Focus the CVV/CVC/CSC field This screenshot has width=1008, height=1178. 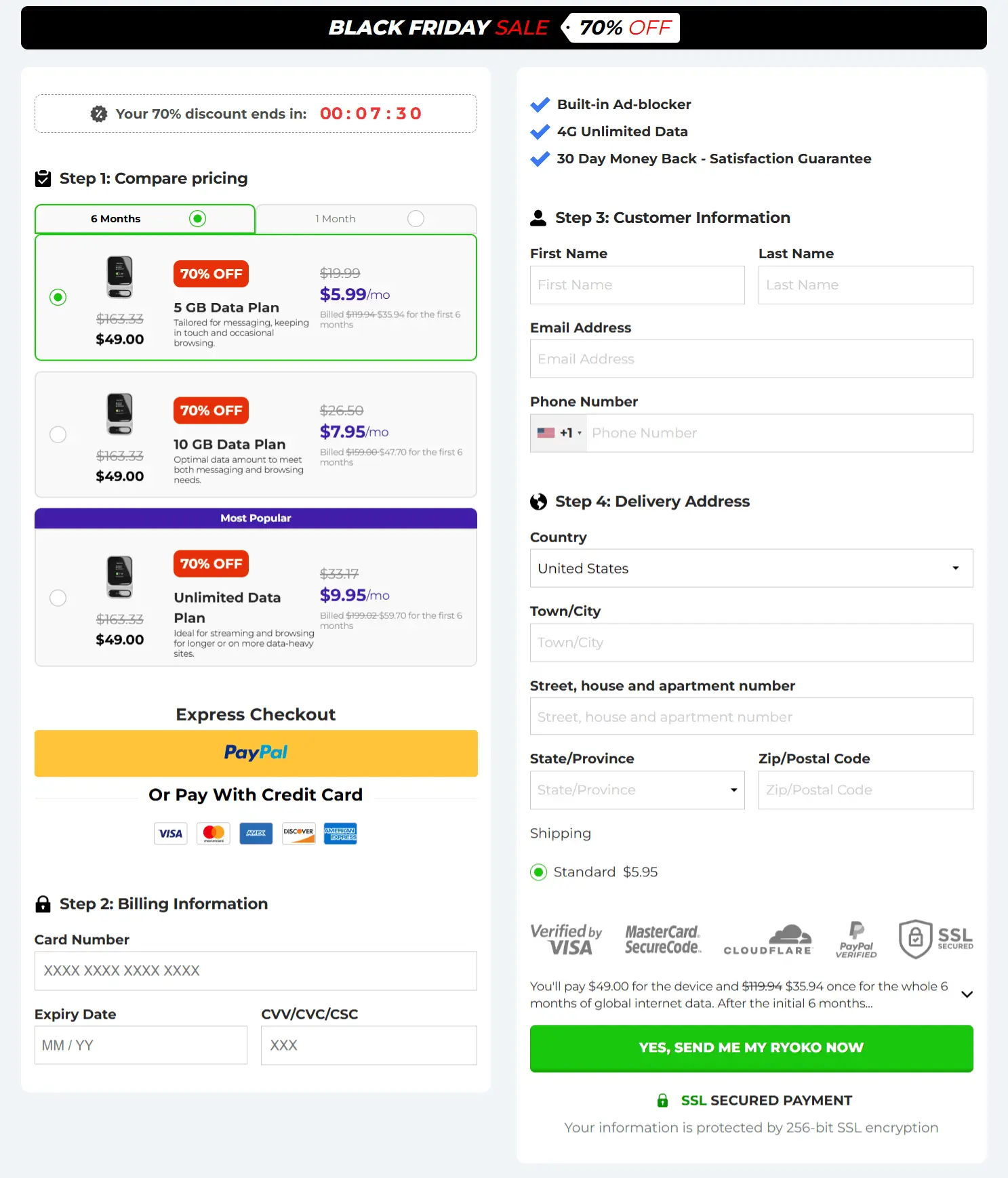369,1045
